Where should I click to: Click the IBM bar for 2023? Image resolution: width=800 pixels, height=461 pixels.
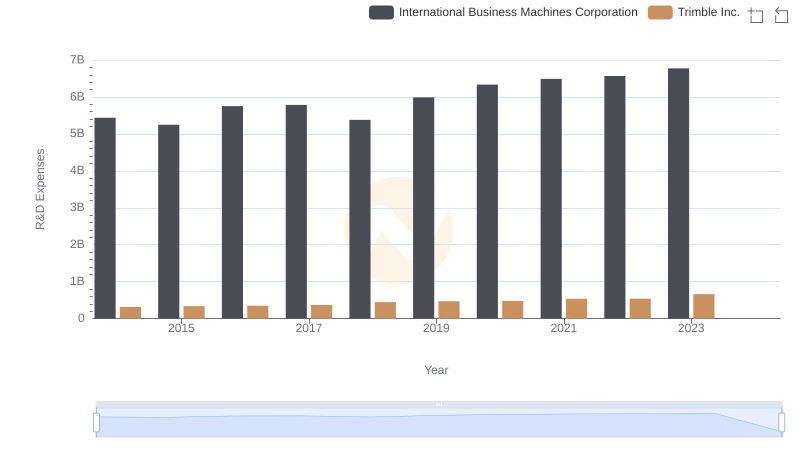point(678,193)
